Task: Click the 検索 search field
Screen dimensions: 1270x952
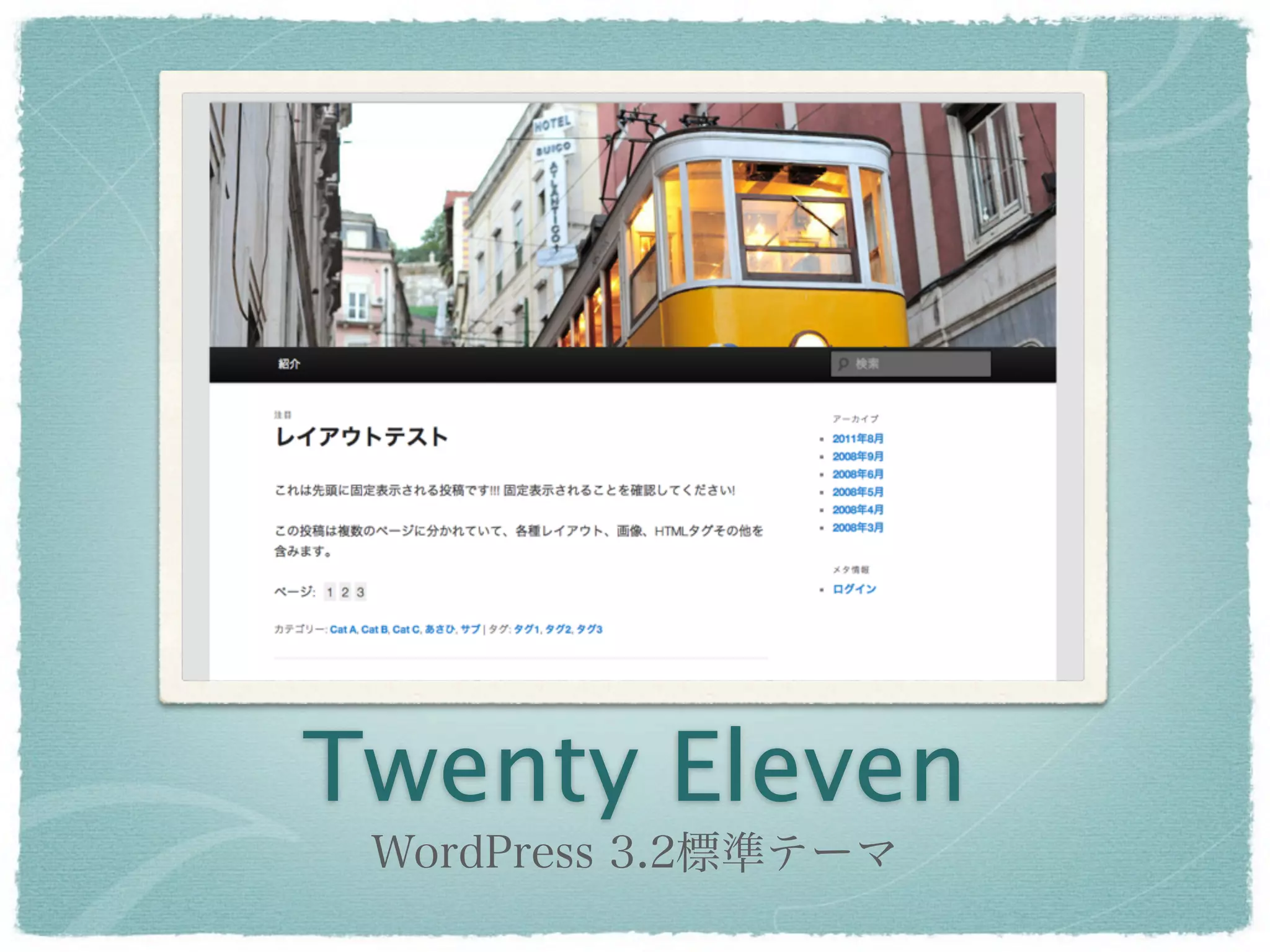Action: (x=910, y=364)
